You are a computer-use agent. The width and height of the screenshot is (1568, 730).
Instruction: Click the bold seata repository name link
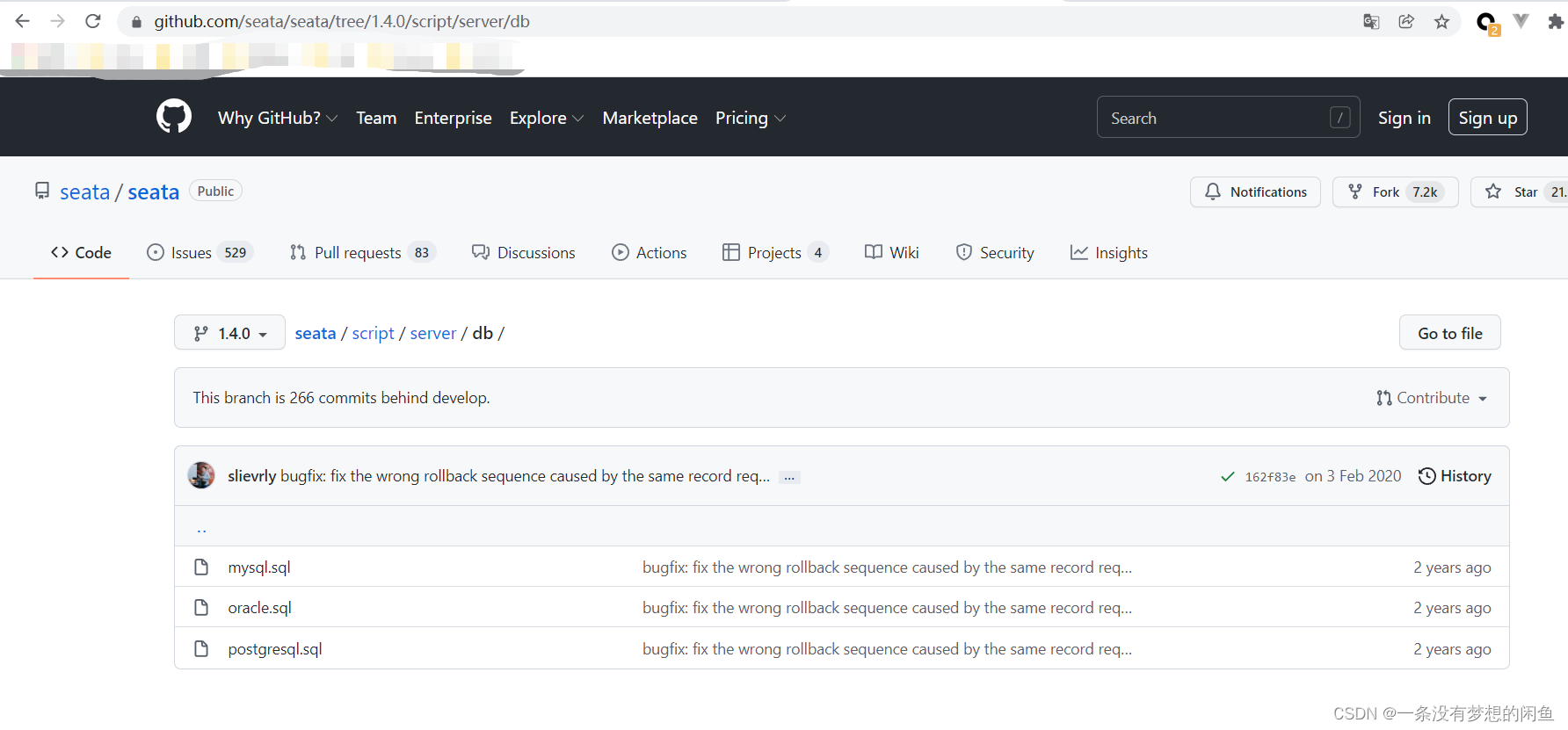coord(154,192)
